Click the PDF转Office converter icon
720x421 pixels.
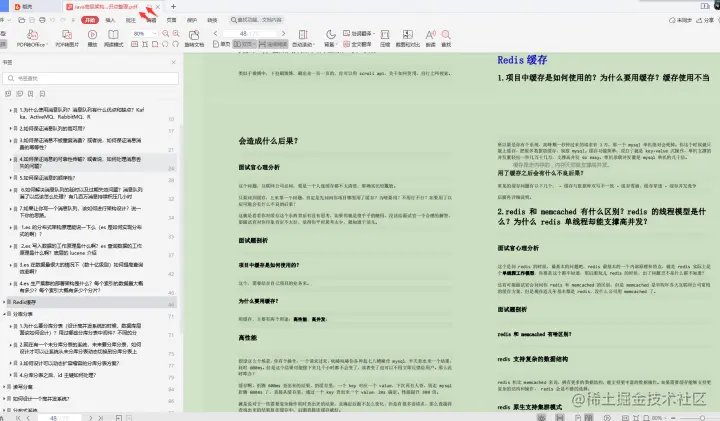coord(32,35)
